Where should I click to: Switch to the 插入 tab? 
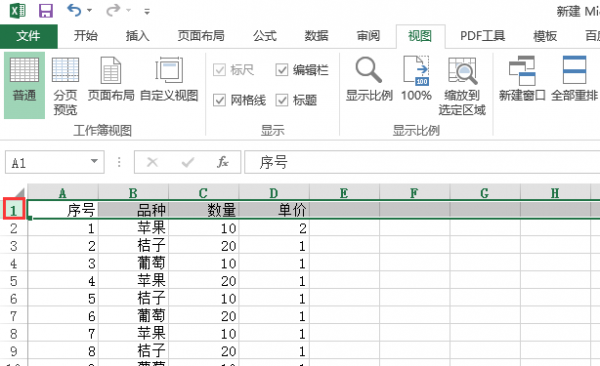point(137,36)
